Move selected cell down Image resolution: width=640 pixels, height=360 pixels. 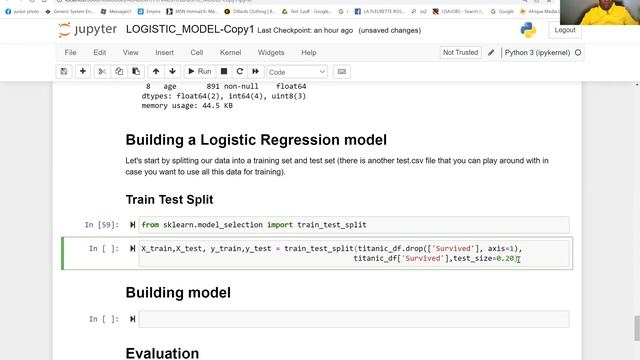coord(173,71)
